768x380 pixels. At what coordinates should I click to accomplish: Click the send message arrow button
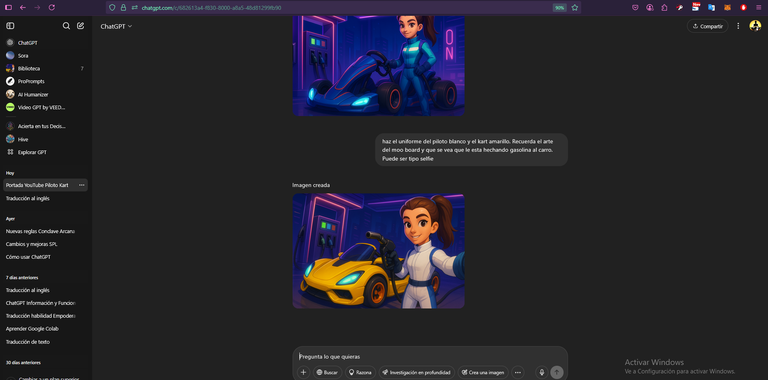[556, 373]
